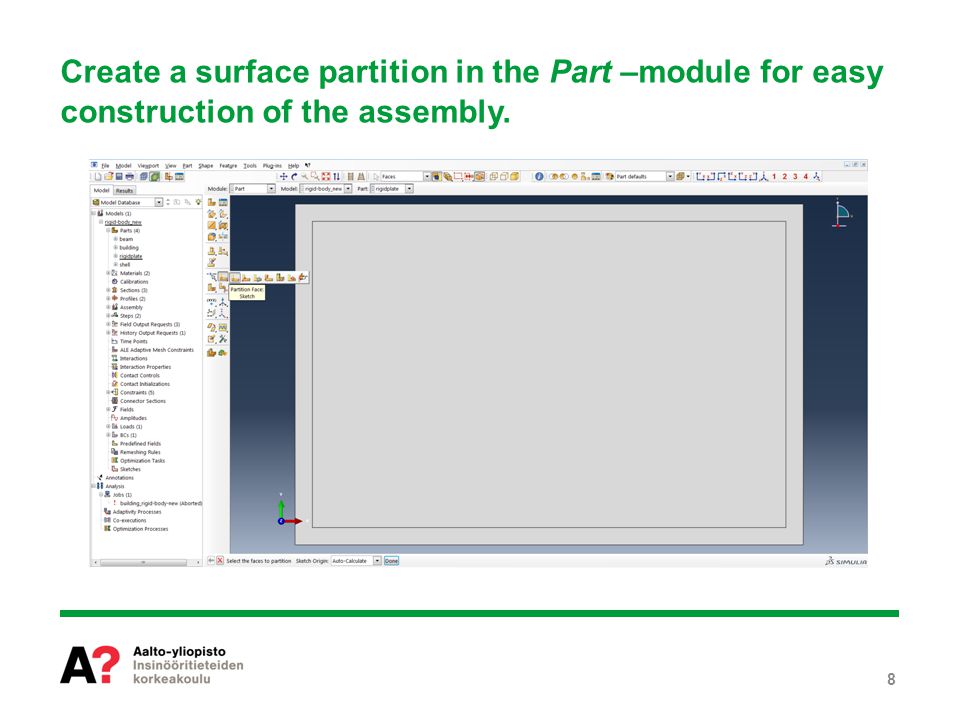
Task: Click the building_rigid-body-new (Aborted) job
Action: [161, 503]
